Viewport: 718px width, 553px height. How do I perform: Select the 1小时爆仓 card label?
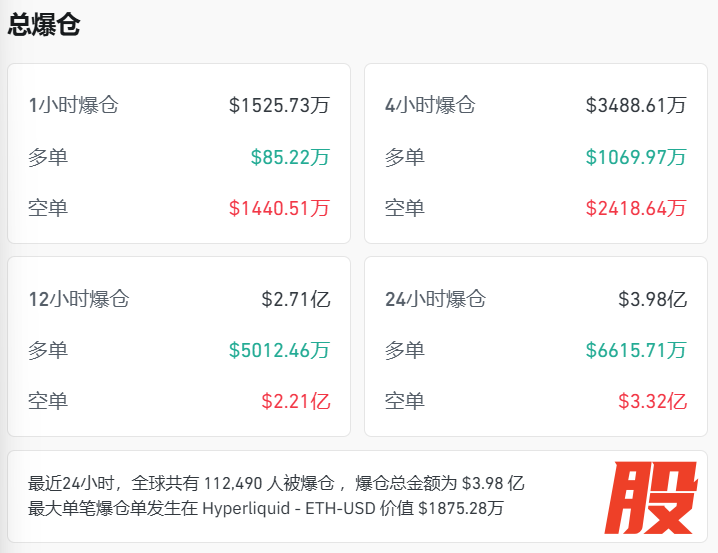coord(74,104)
